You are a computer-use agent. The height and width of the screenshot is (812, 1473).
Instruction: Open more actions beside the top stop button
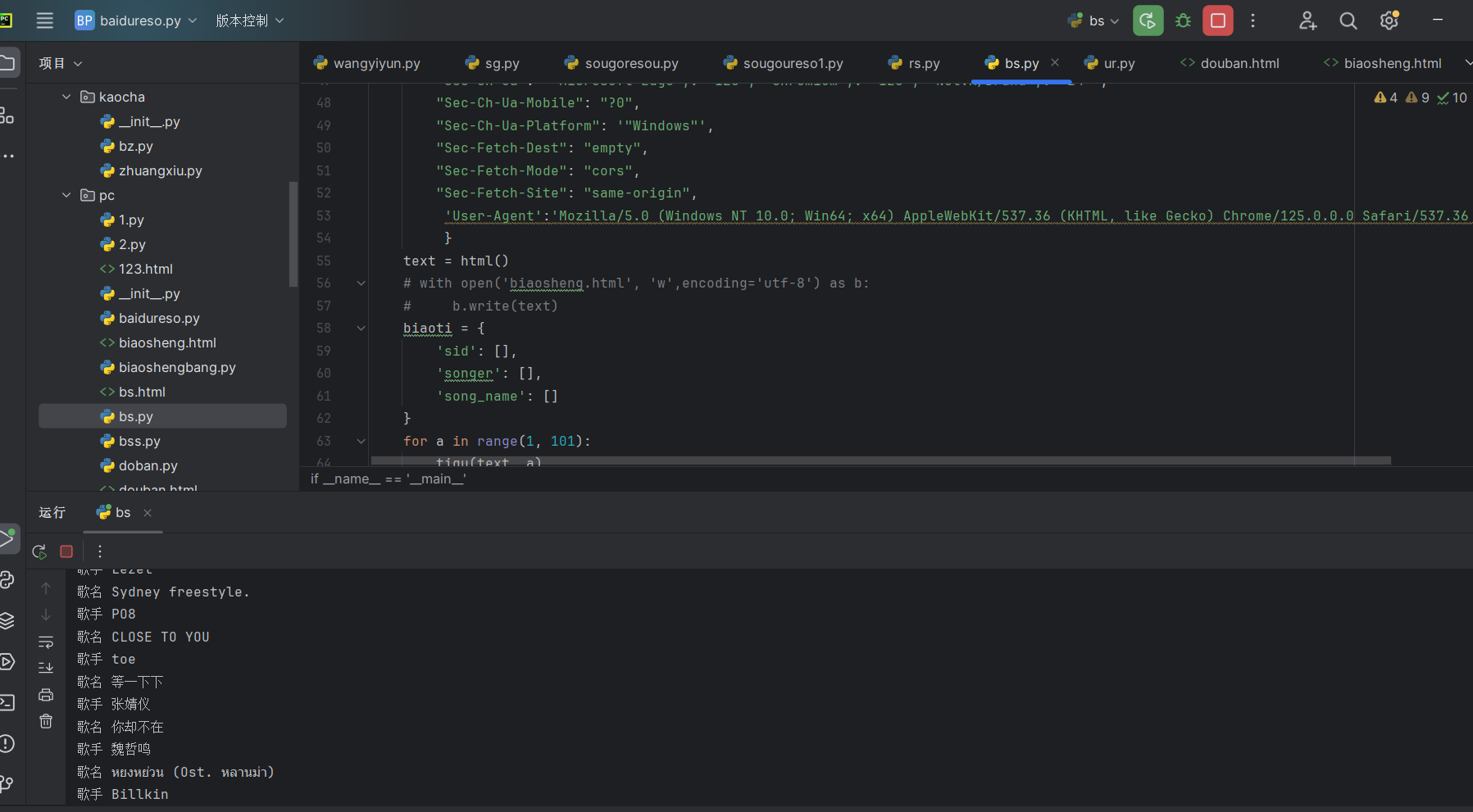[1253, 20]
